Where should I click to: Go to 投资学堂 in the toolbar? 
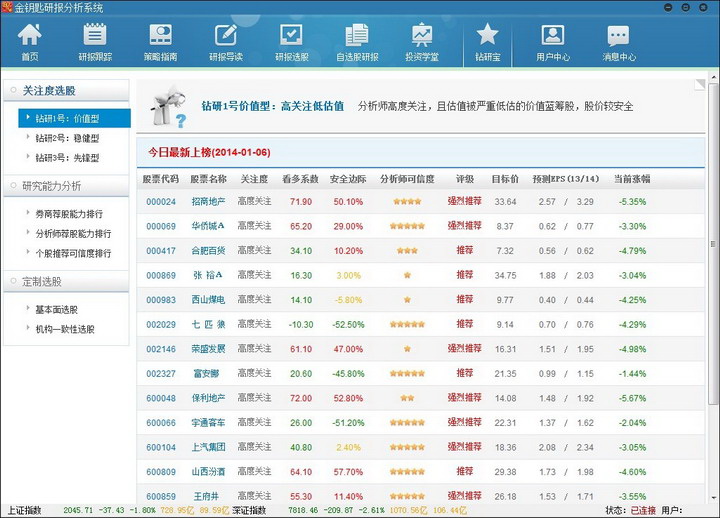[x=422, y=41]
